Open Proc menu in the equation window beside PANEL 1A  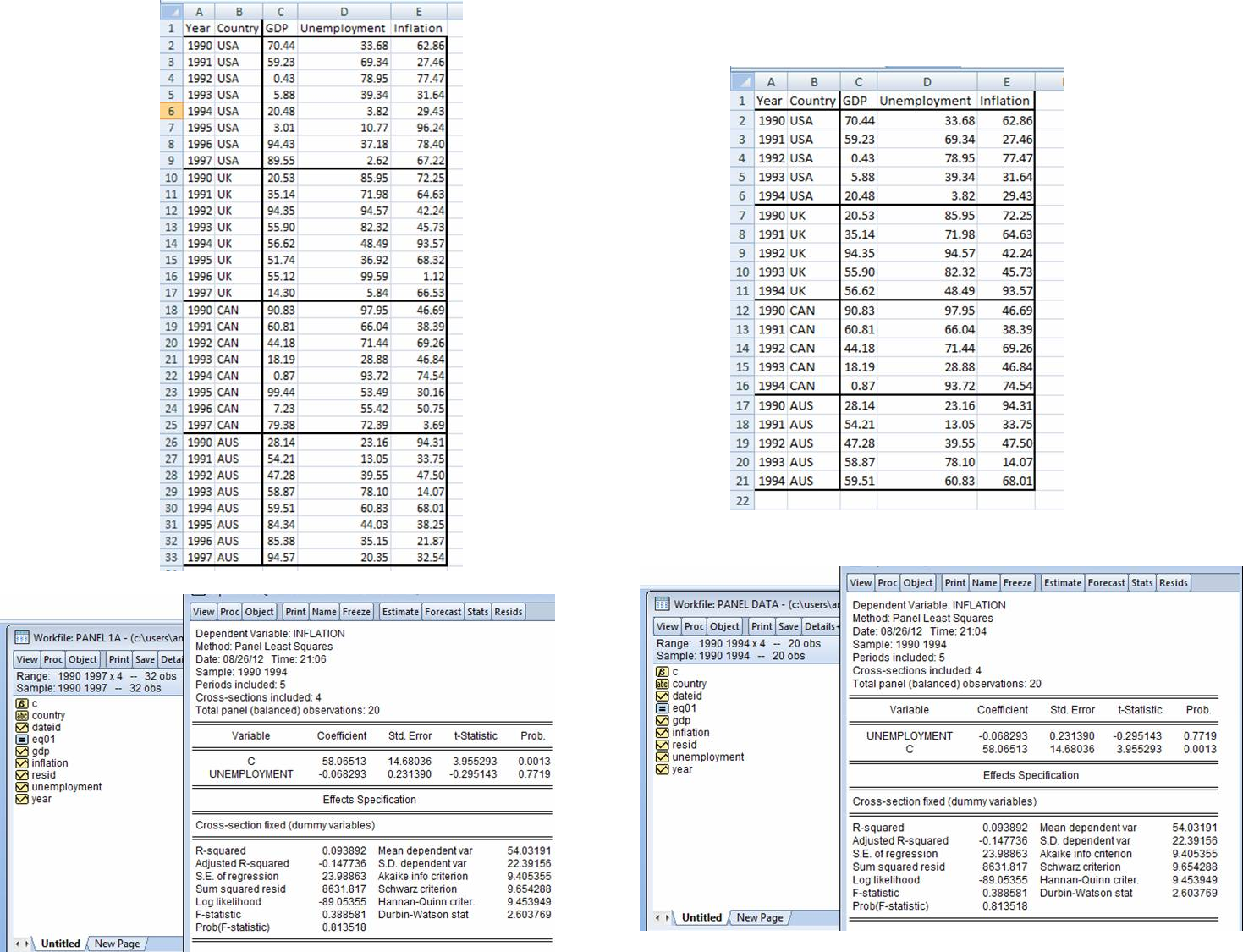pos(230,612)
